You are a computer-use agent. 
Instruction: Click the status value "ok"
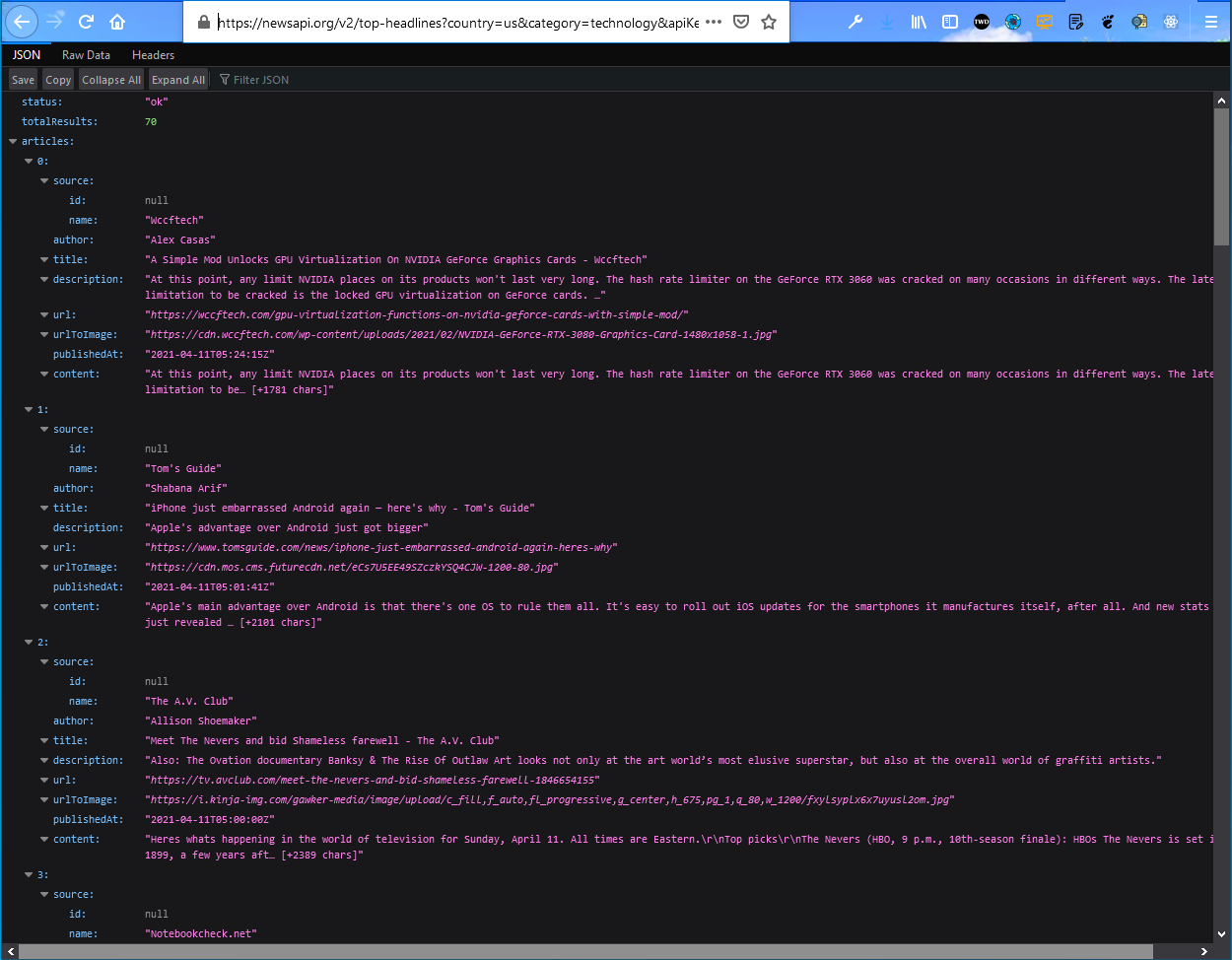[x=157, y=103]
